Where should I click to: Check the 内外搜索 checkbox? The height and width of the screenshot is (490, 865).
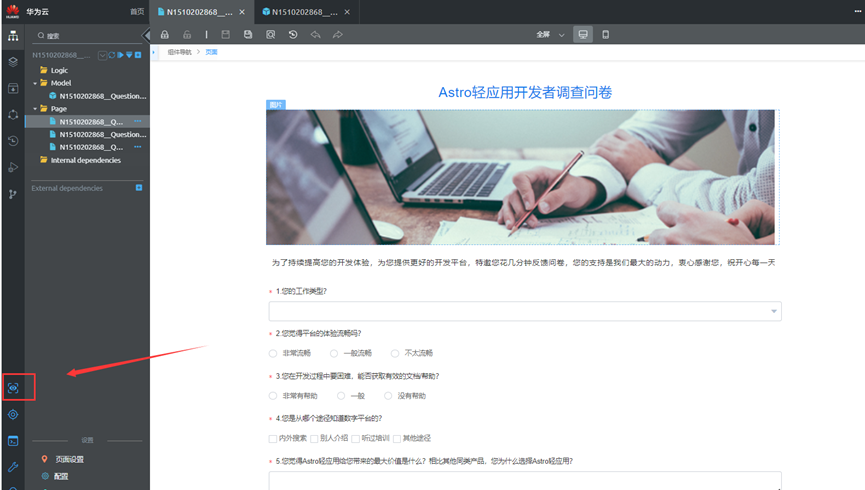(273, 439)
